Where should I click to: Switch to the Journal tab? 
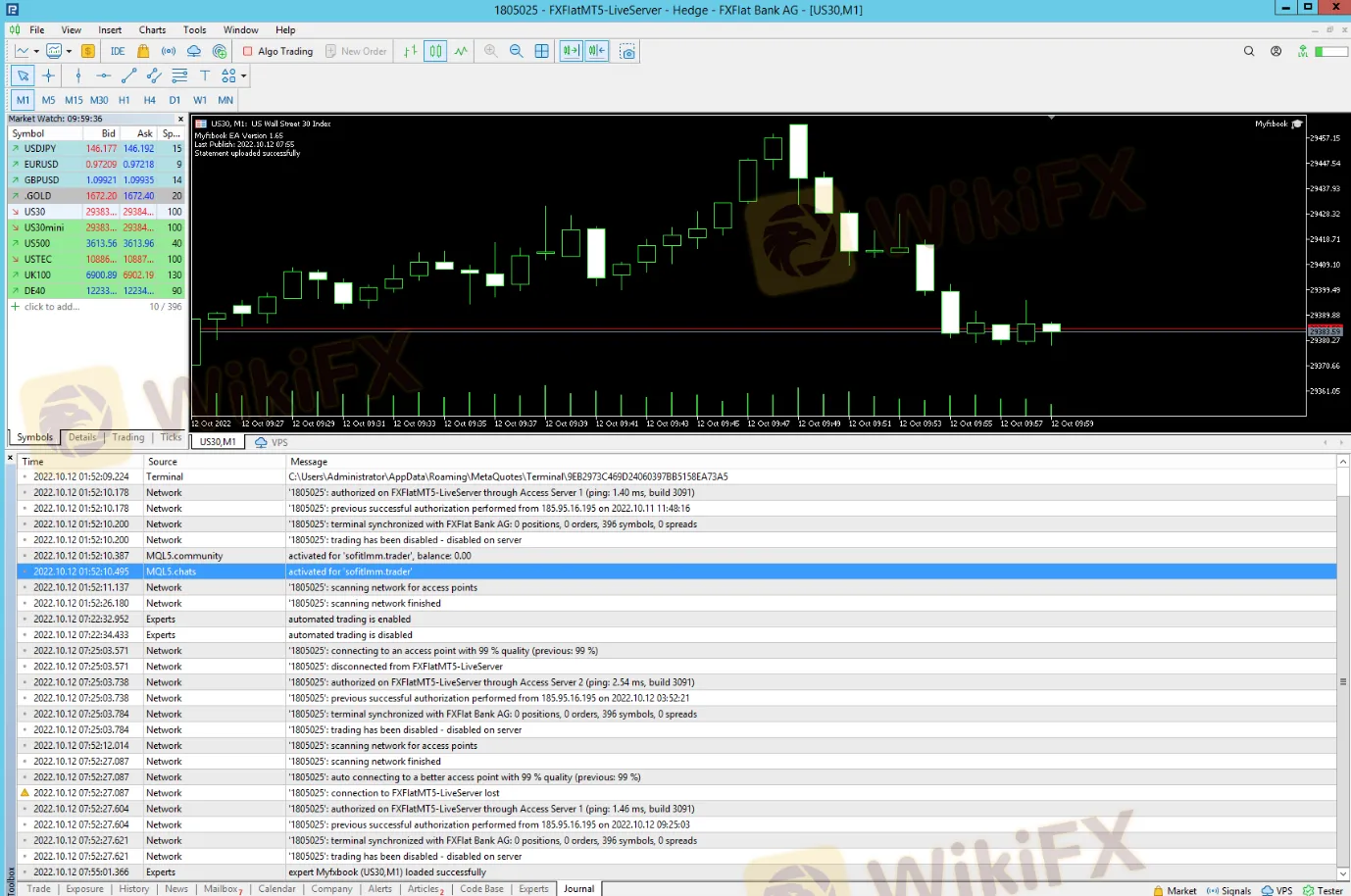(578, 888)
